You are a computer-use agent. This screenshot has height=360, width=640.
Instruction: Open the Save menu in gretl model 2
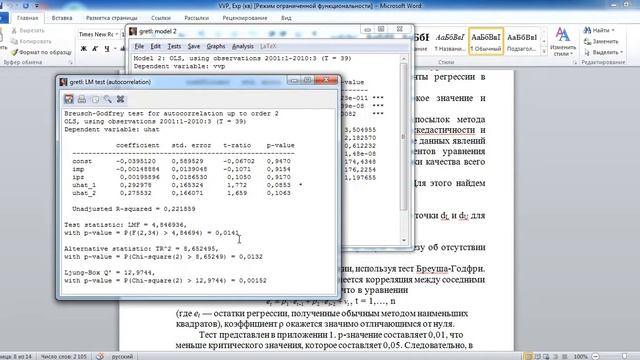pos(194,46)
